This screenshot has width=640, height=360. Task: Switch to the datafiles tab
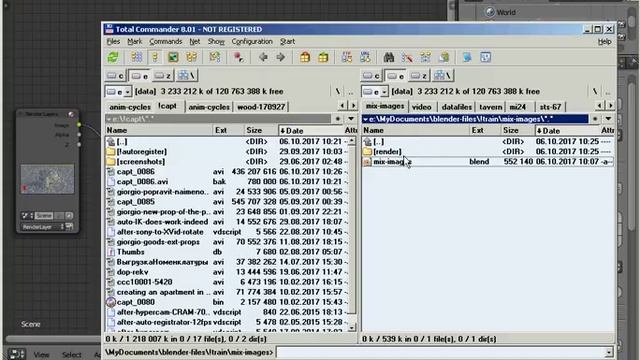457,107
